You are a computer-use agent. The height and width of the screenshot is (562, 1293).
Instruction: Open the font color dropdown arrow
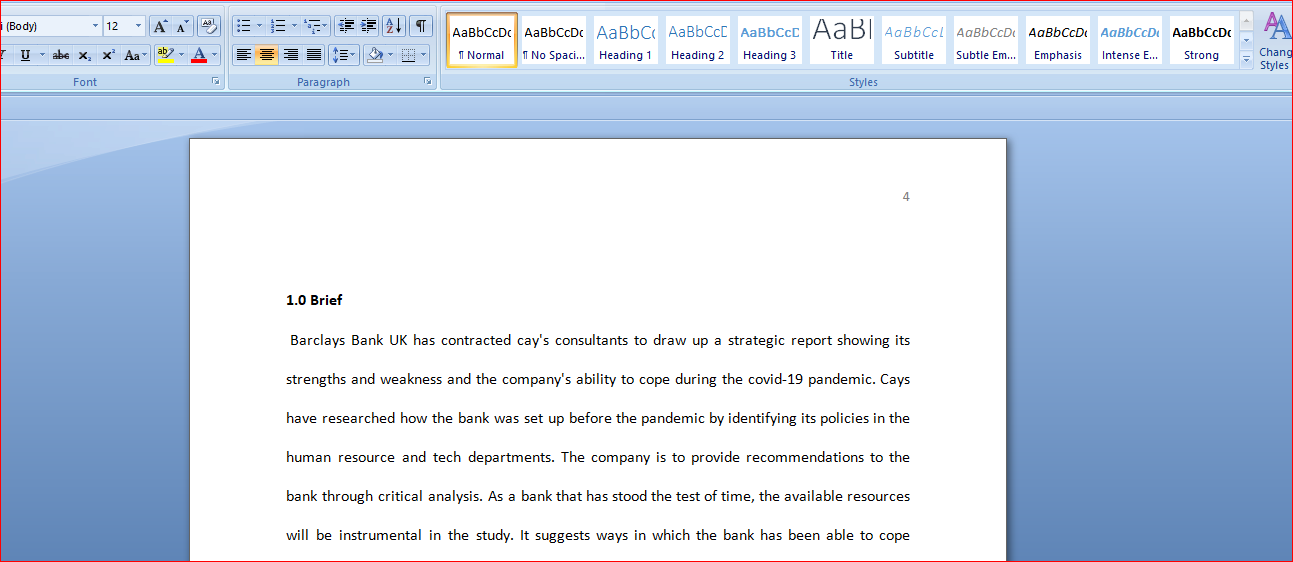216,55
